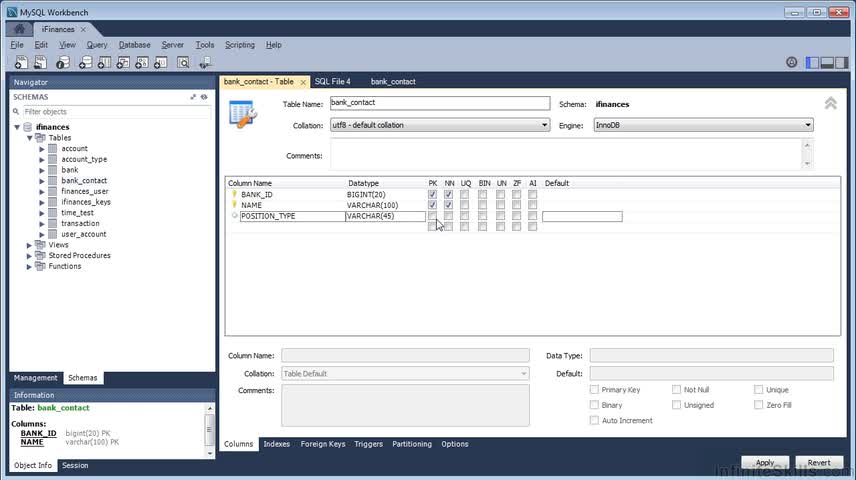Screen dimensions: 856x480
Task: Switch to the Foreign Keys tab
Action: point(323,444)
